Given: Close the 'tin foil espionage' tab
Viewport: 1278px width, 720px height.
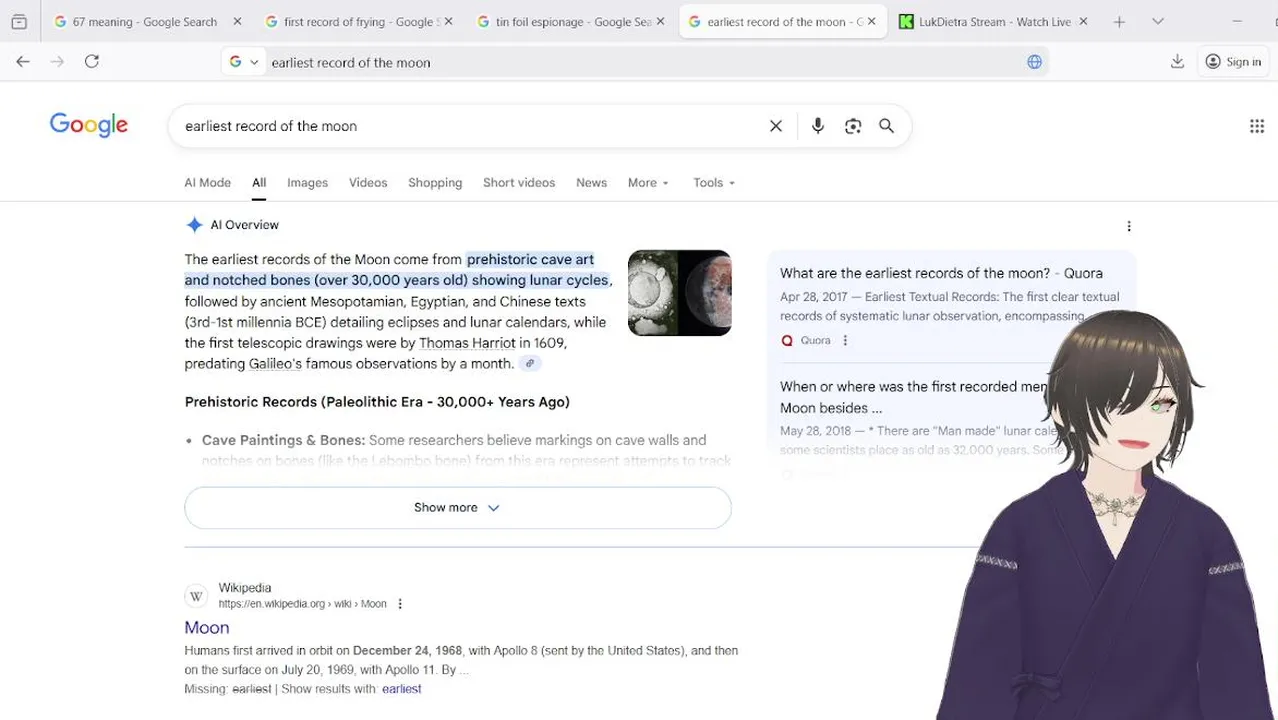Looking at the screenshot, I should click(660, 21).
